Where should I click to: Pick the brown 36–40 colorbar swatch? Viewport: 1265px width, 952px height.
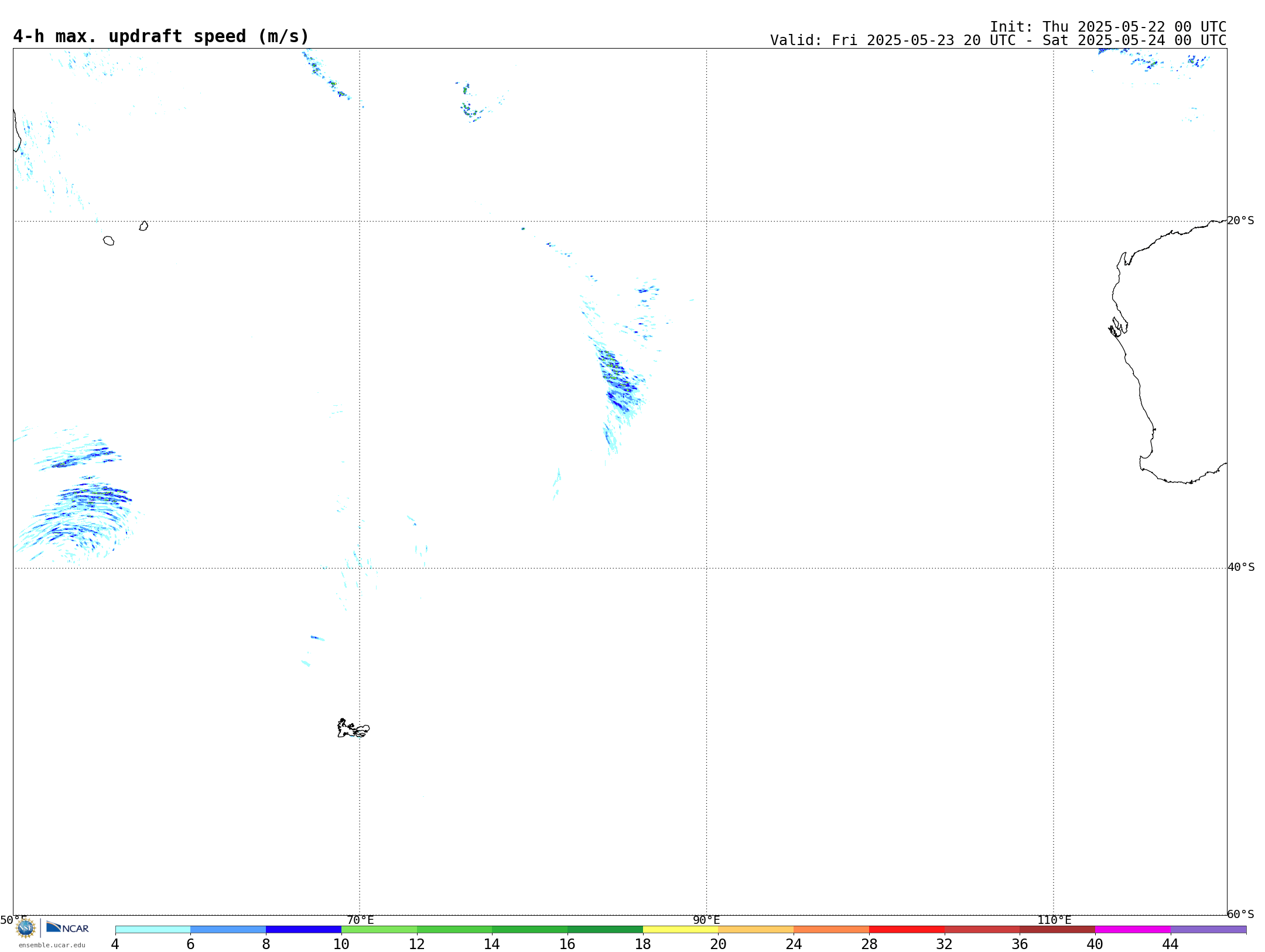tap(1057, 929)
